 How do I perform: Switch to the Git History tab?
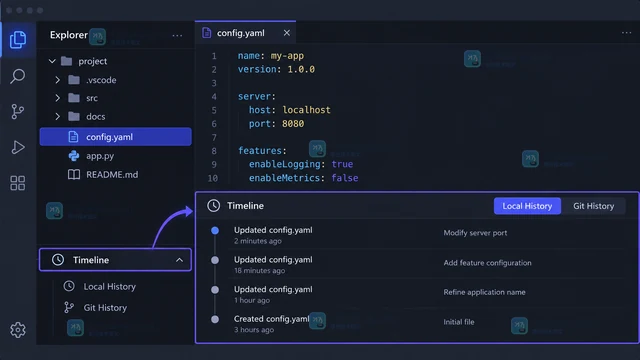593,206
